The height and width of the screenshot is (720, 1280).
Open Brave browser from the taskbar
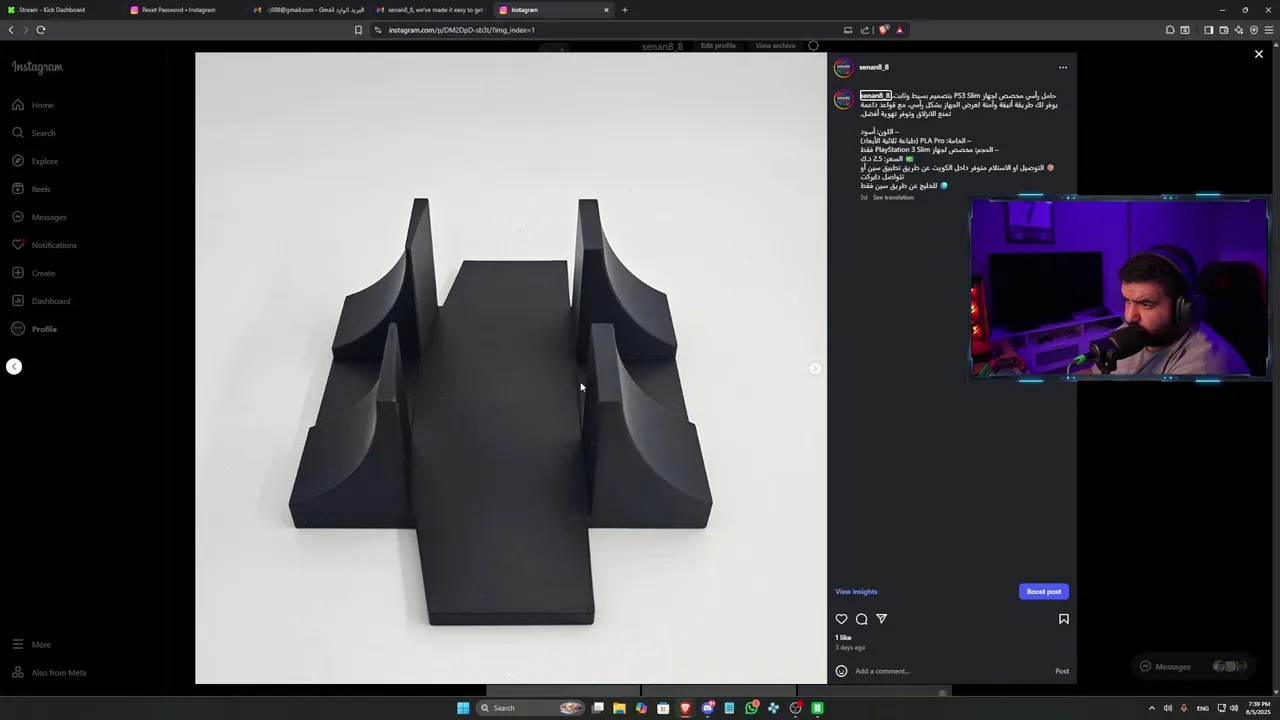[685, 708]
